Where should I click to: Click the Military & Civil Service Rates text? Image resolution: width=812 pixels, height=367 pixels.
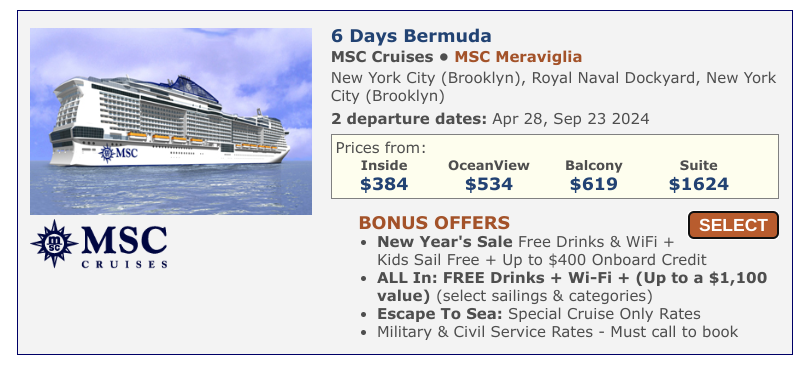click(x=557, y=332)
